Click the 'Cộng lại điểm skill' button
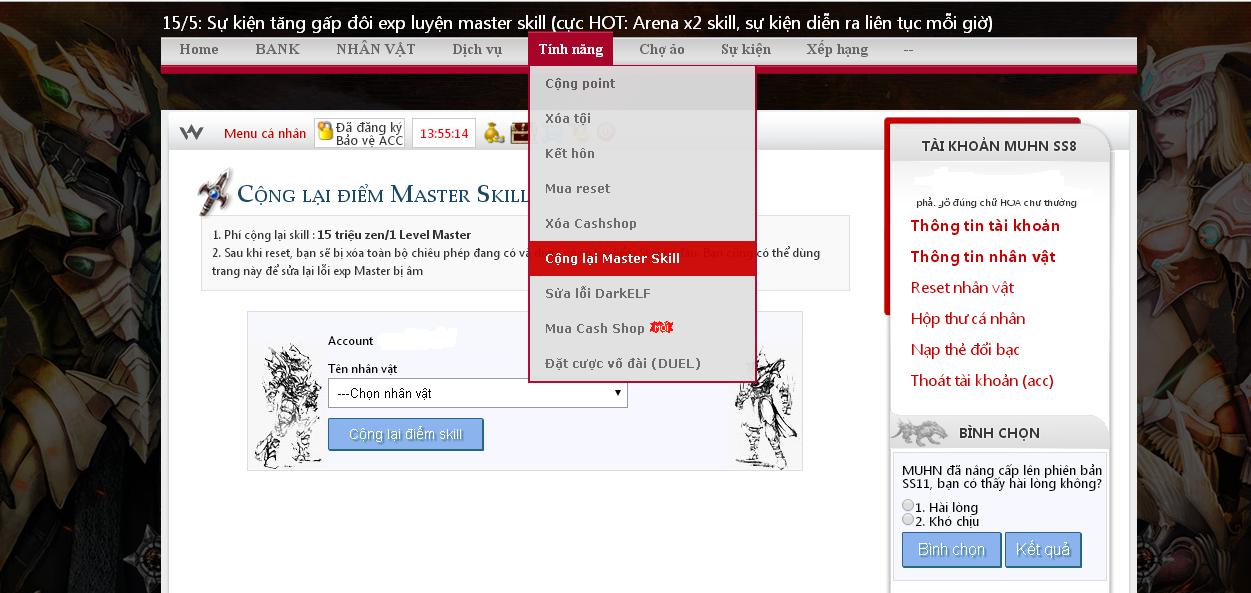Viewport: 1251px width, 593px height. point(406,434)
